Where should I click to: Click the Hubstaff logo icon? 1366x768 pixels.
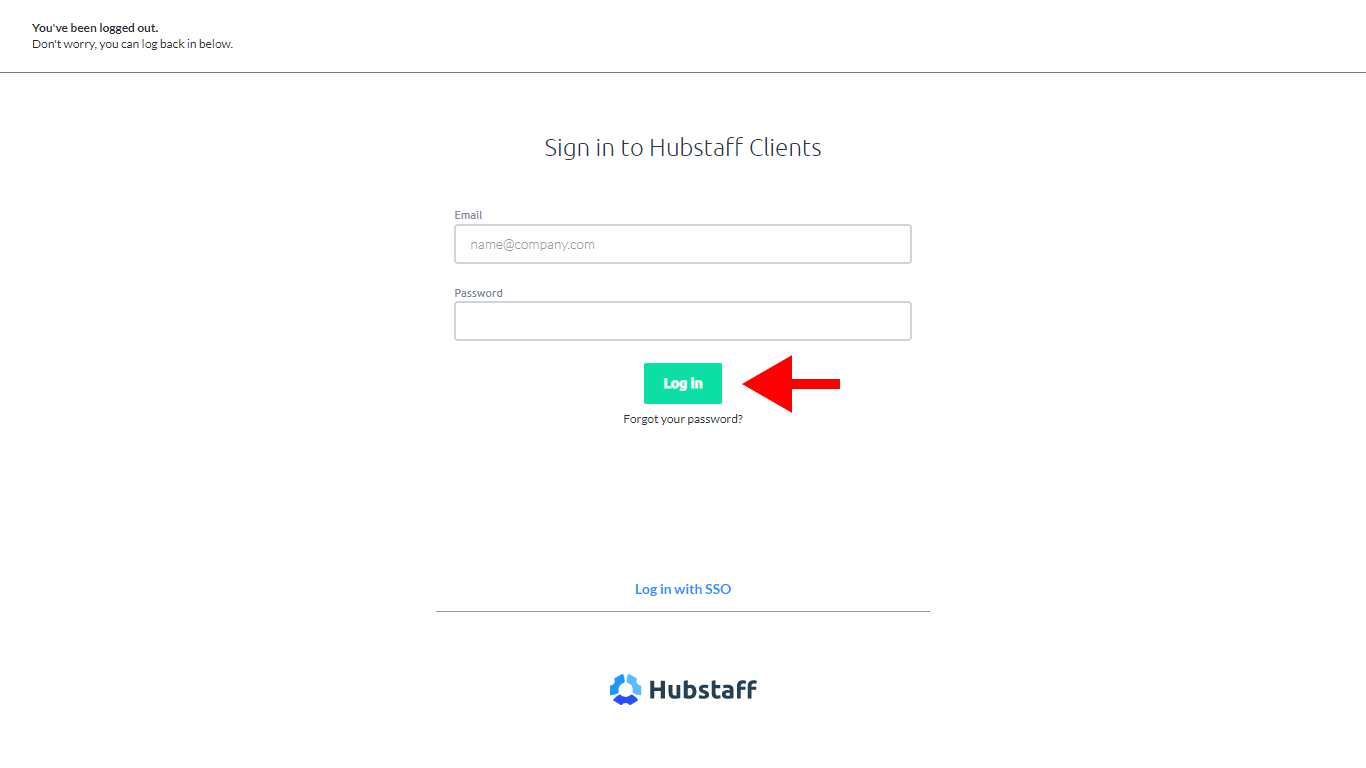tap(625, 689)
